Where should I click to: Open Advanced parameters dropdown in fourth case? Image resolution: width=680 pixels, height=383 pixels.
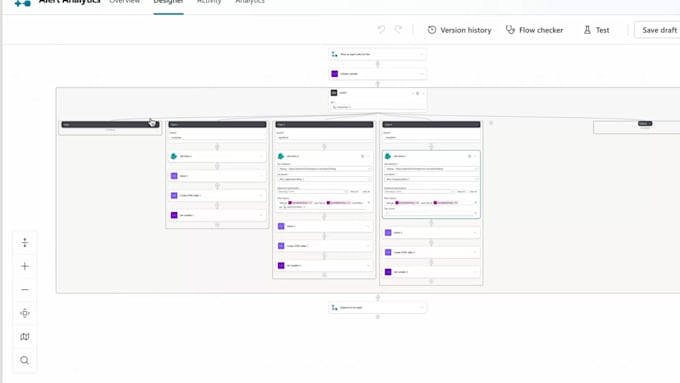pyautogui.click(x=419, y=191)
